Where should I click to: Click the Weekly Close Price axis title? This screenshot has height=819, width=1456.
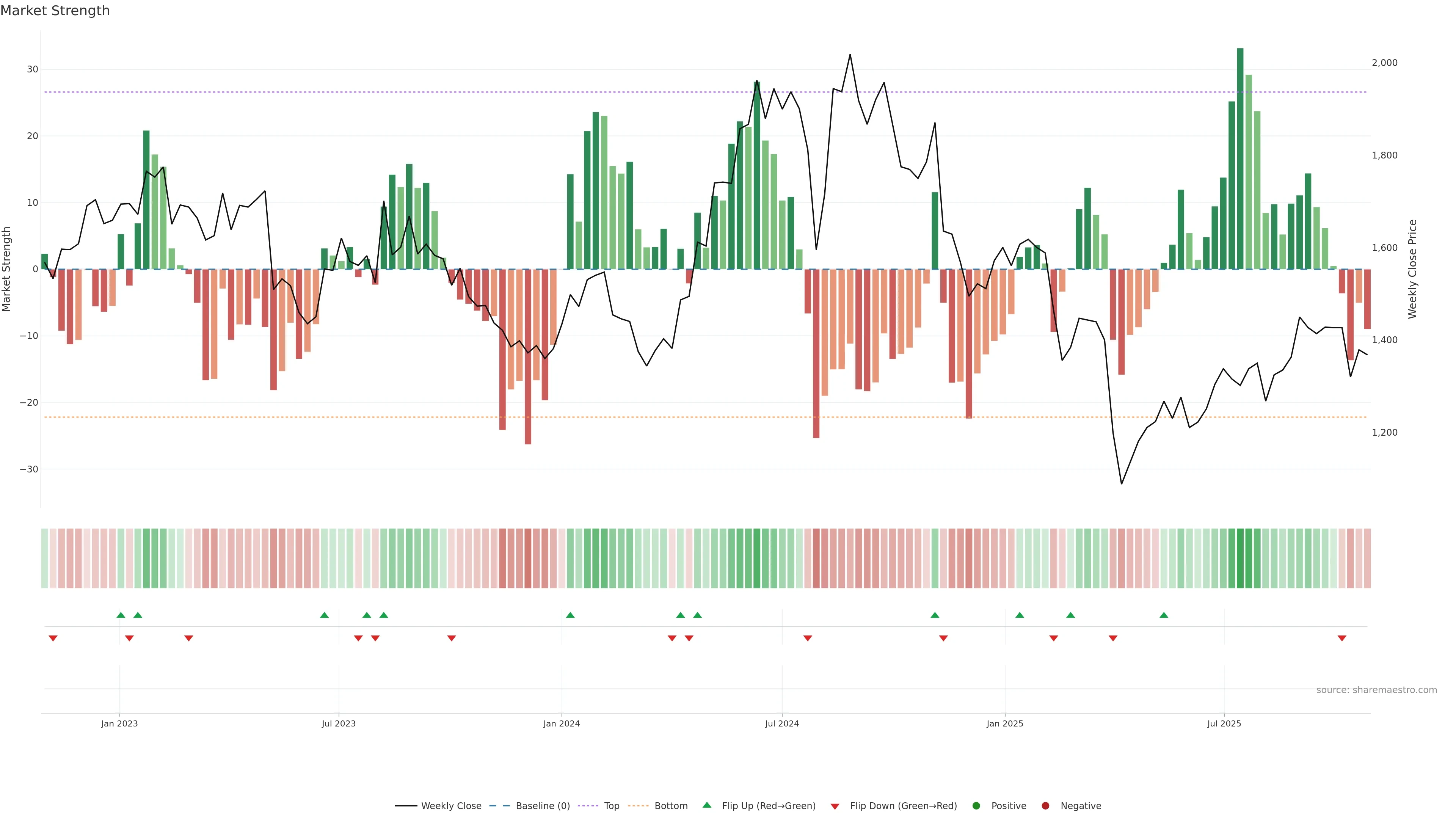coord(1412,269)
